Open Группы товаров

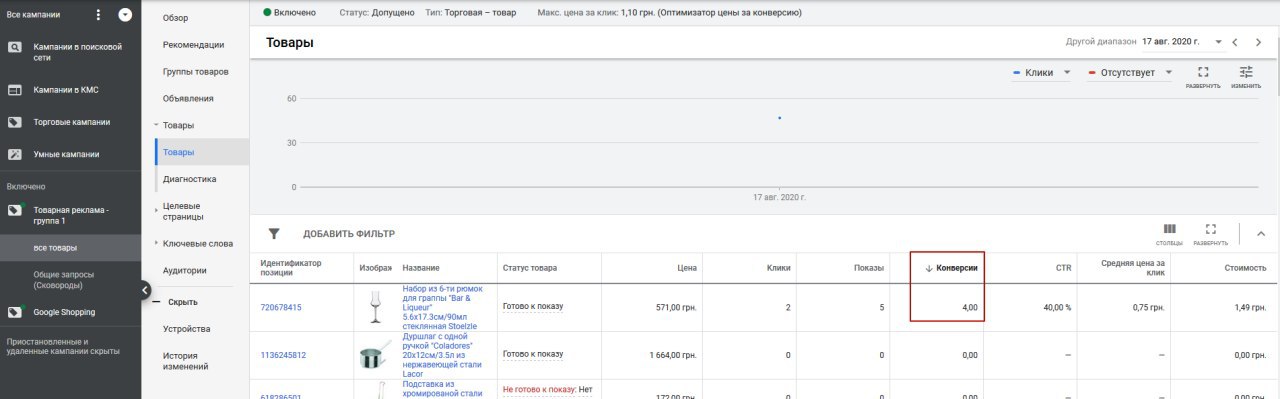(x=196, y=72)
